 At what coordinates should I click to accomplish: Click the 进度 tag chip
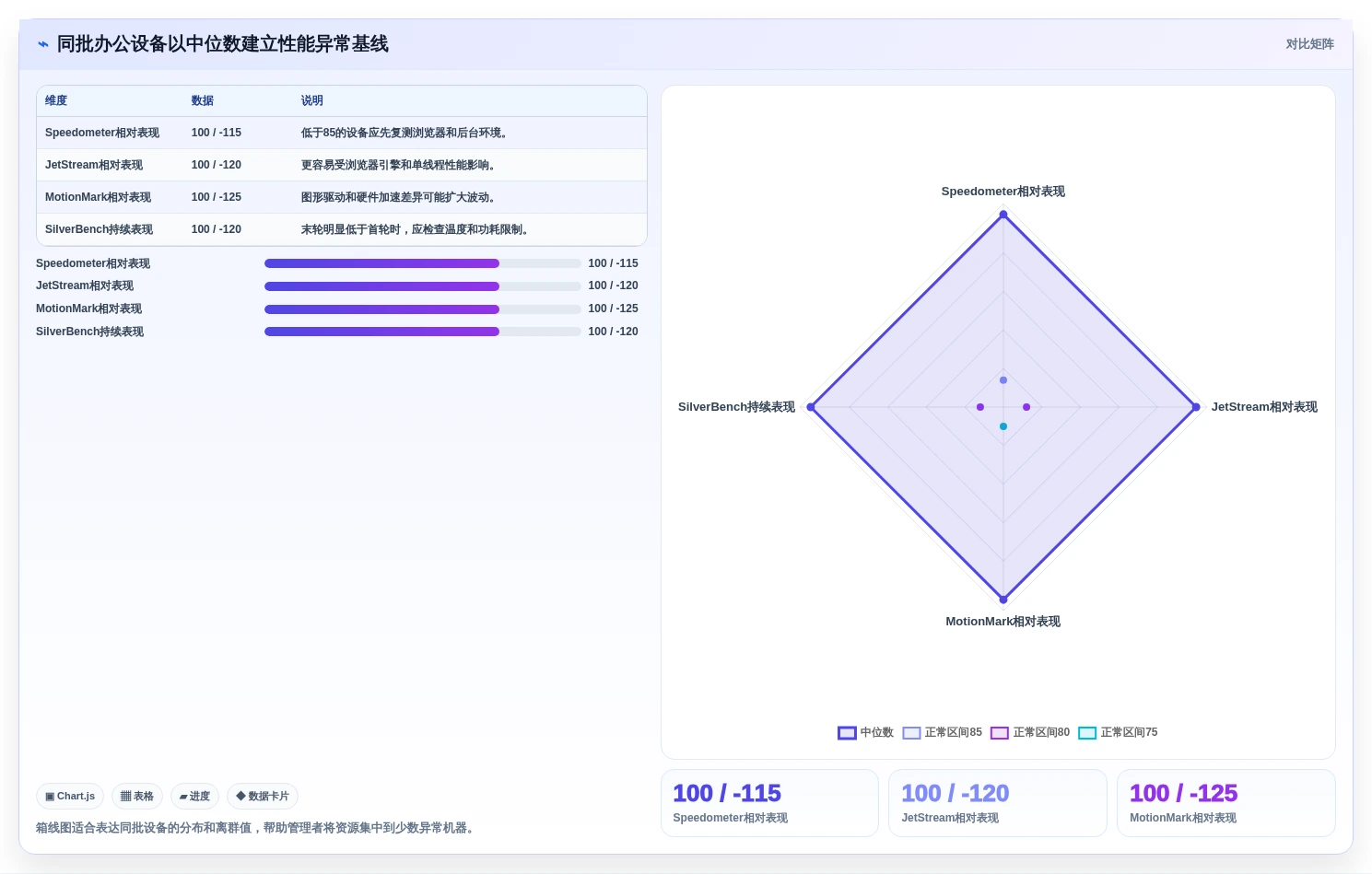pyautogui.click(x=194, y=796)
